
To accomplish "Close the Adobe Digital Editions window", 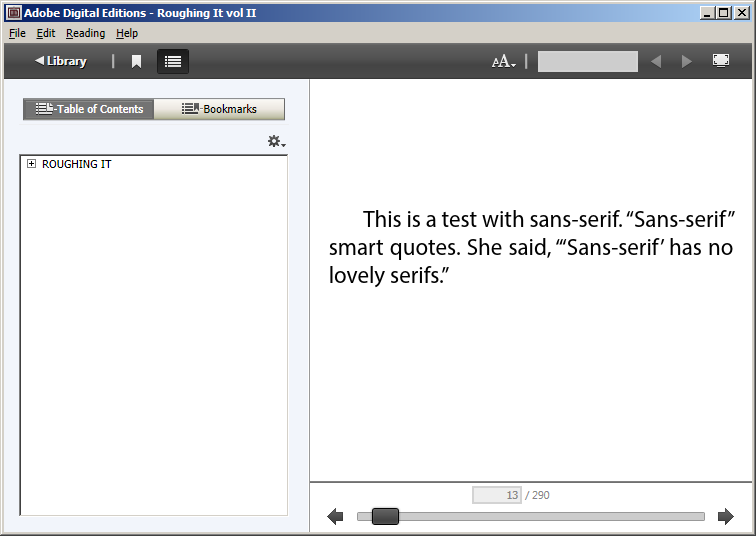I will [742, 13].
